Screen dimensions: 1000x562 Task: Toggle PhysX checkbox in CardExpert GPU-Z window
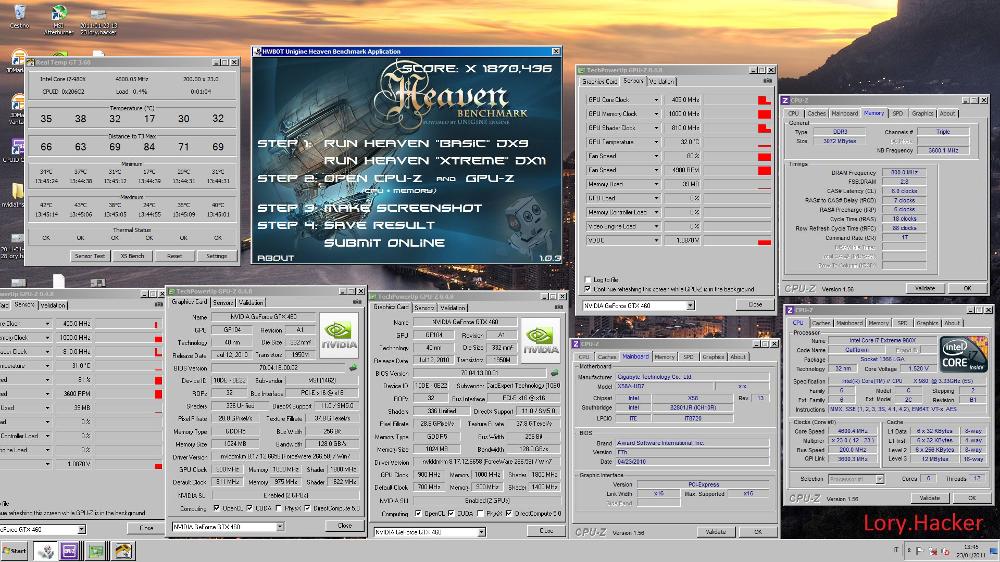[480, 513]
